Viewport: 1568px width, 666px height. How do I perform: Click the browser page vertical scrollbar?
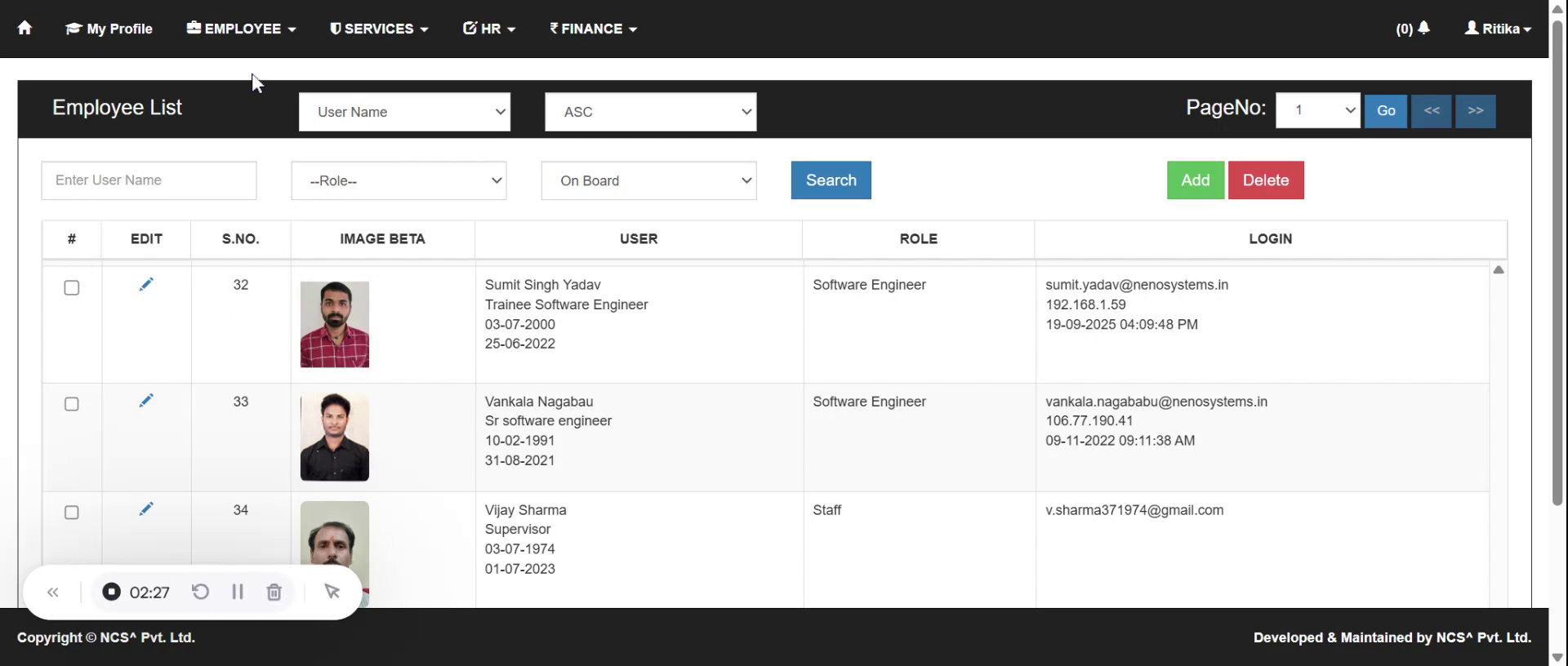tap(1557, 261)
